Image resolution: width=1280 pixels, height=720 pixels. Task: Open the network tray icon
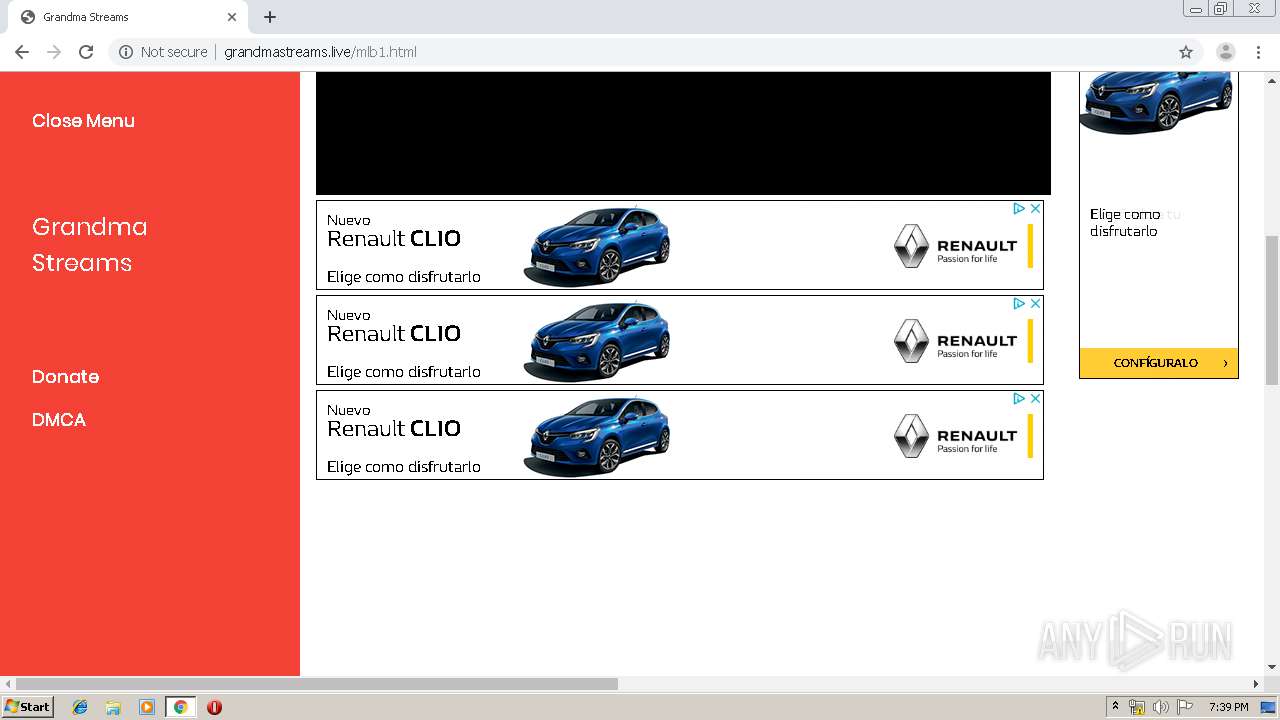coord(1137,707)
